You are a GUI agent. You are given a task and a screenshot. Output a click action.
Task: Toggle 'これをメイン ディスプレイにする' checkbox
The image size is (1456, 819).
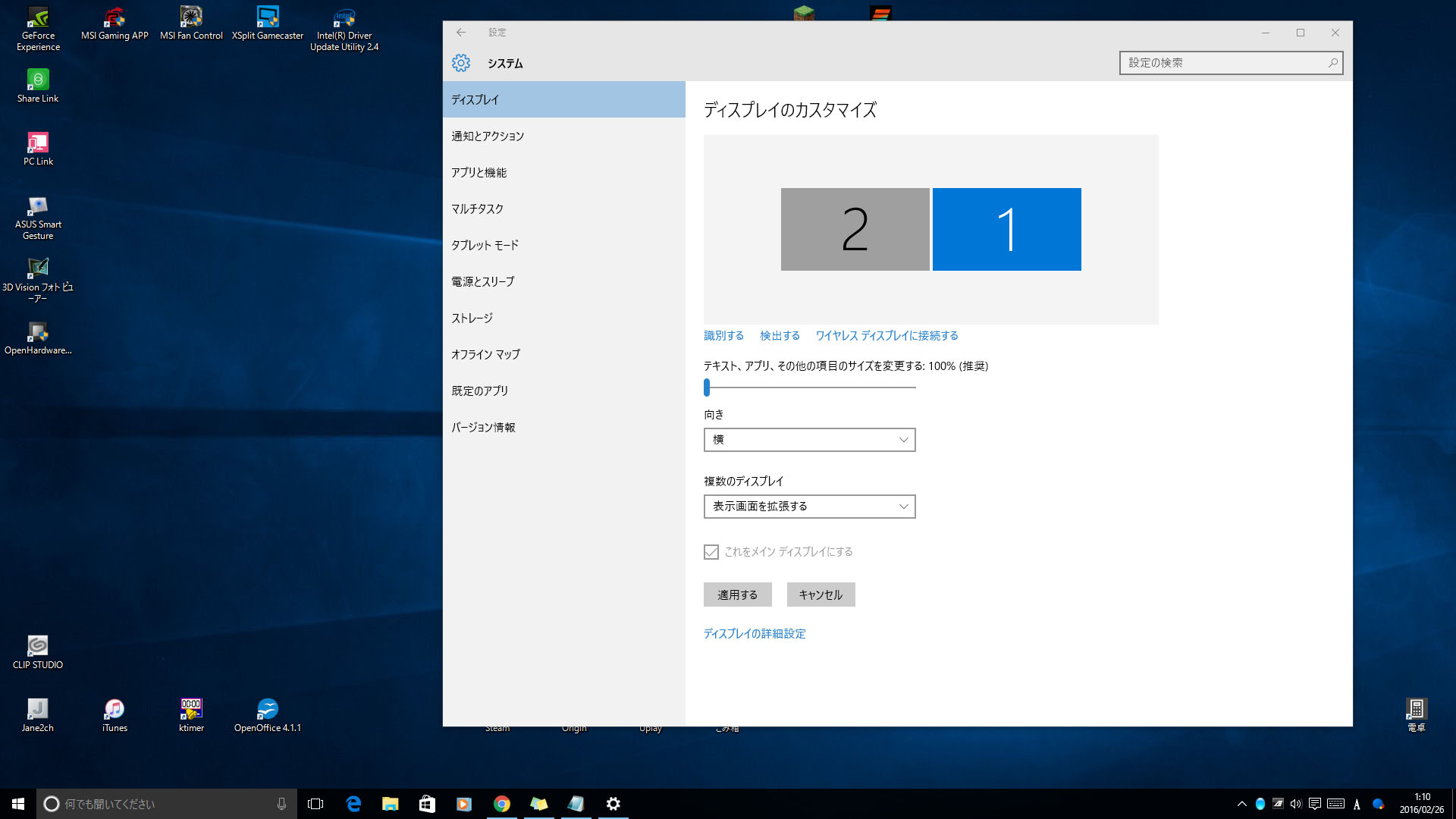click(x=711, y=552)
